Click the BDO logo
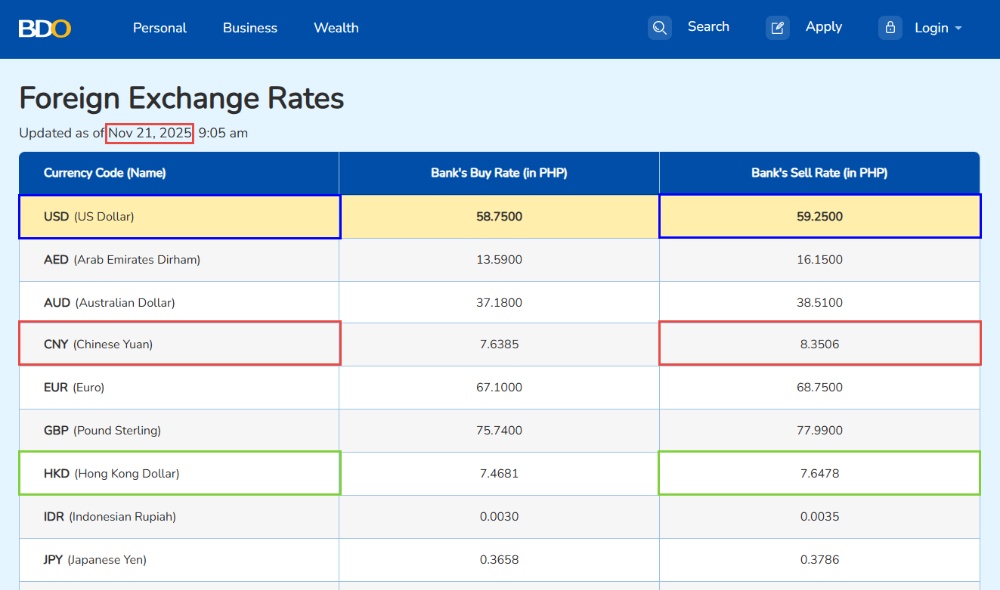 [x=45, y=28]
